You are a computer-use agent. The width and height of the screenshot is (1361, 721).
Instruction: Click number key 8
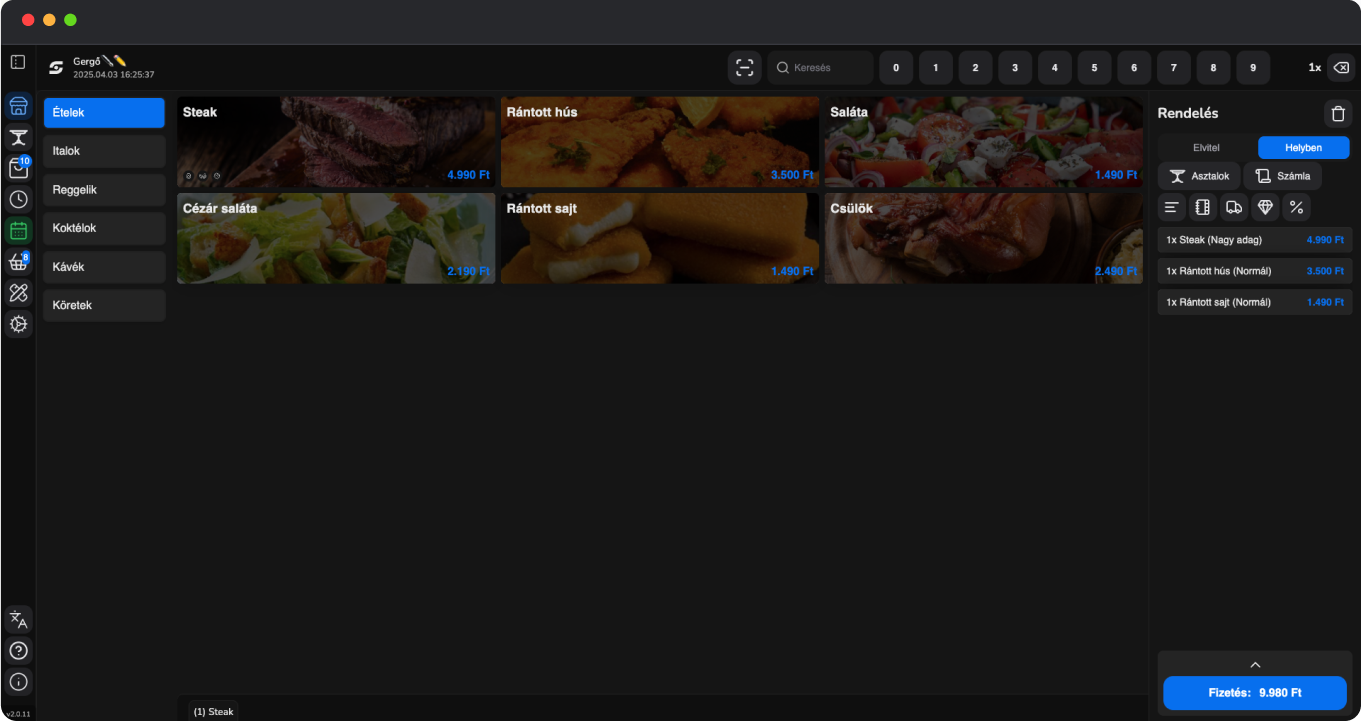[x=1213, y=68]
